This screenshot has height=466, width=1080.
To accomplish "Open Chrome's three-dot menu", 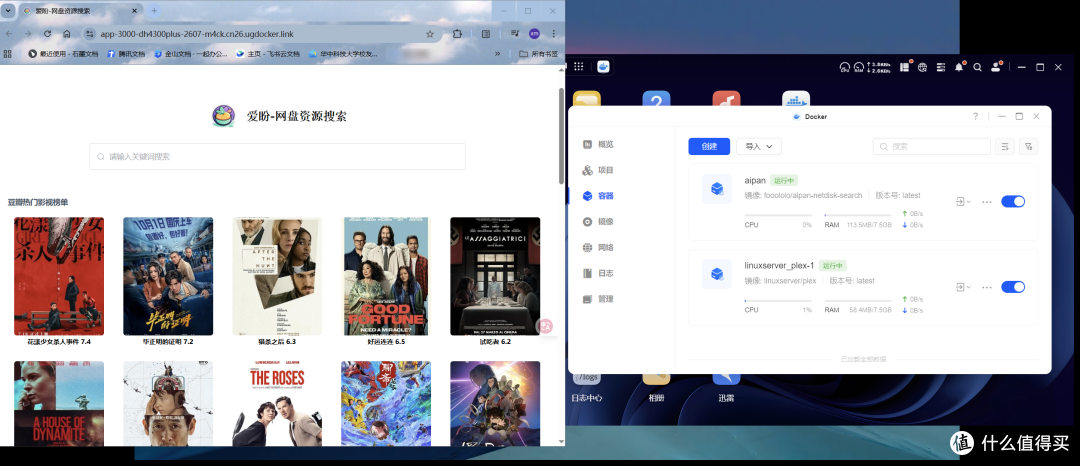I will [554, 34].
